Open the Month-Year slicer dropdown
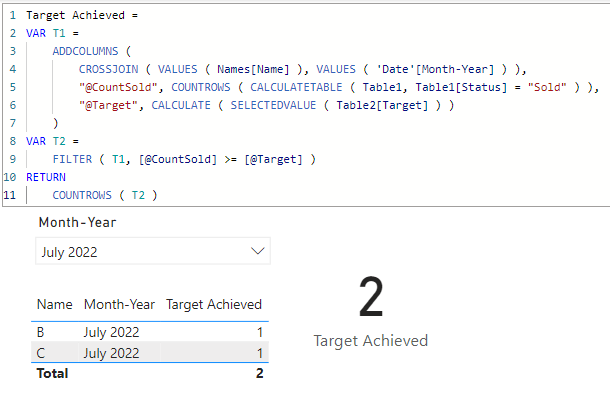 tap(153, 251)
